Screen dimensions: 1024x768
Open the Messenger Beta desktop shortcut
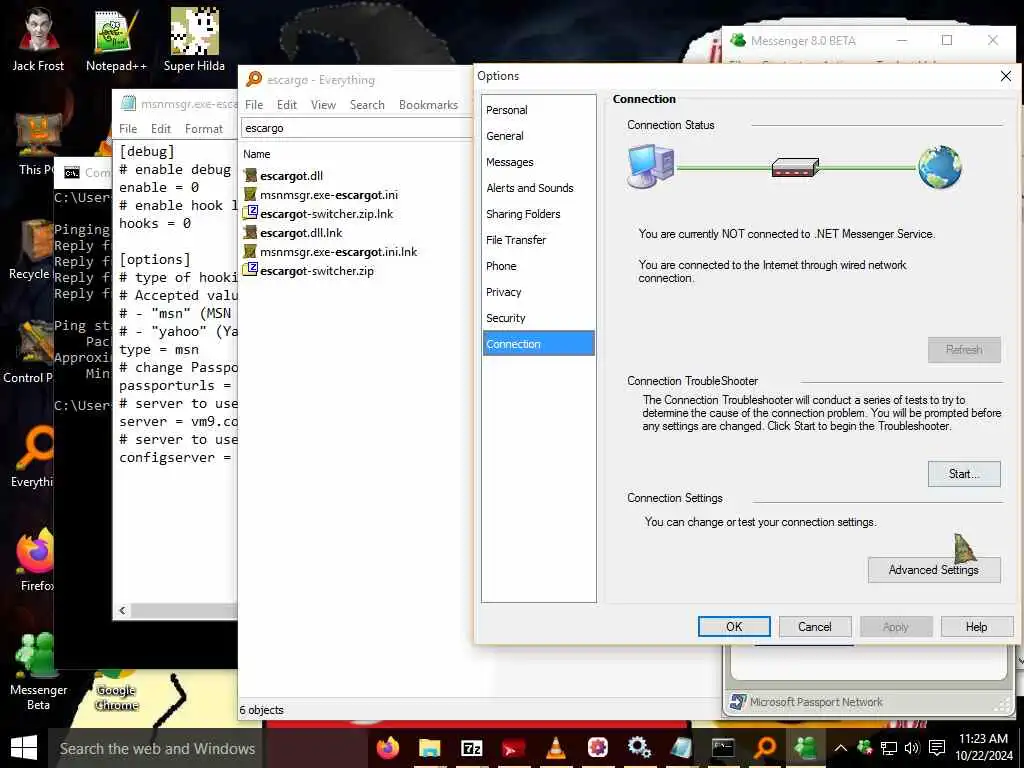[38, 671]
